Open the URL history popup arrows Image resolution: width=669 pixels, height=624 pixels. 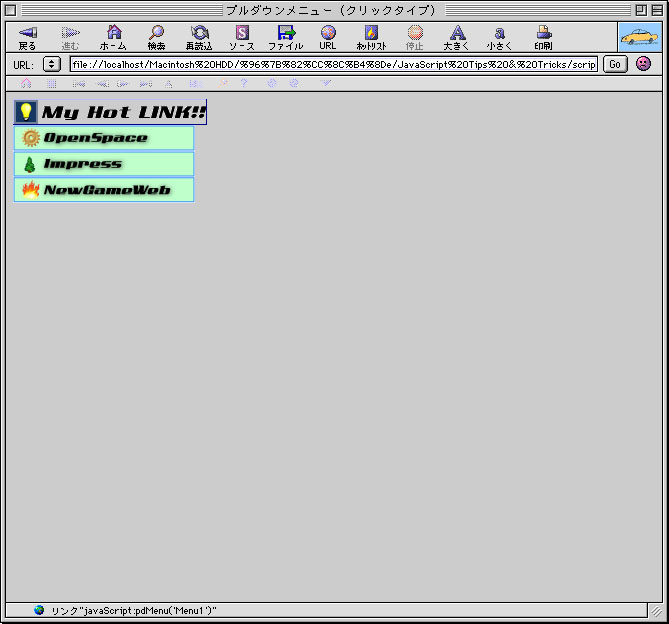point(52,64)
